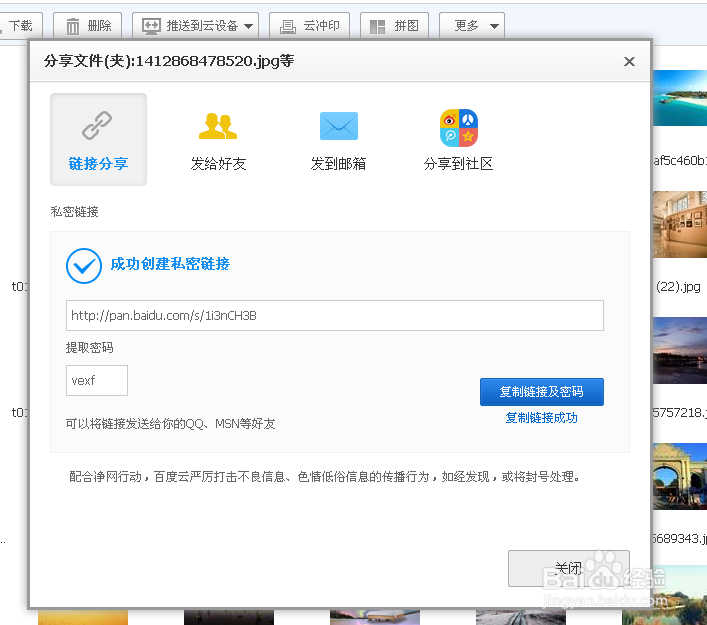Click the 更多 toolbar label
This screenshot has height=625, width=707.
pyautogui.click(x=466, y=26)
